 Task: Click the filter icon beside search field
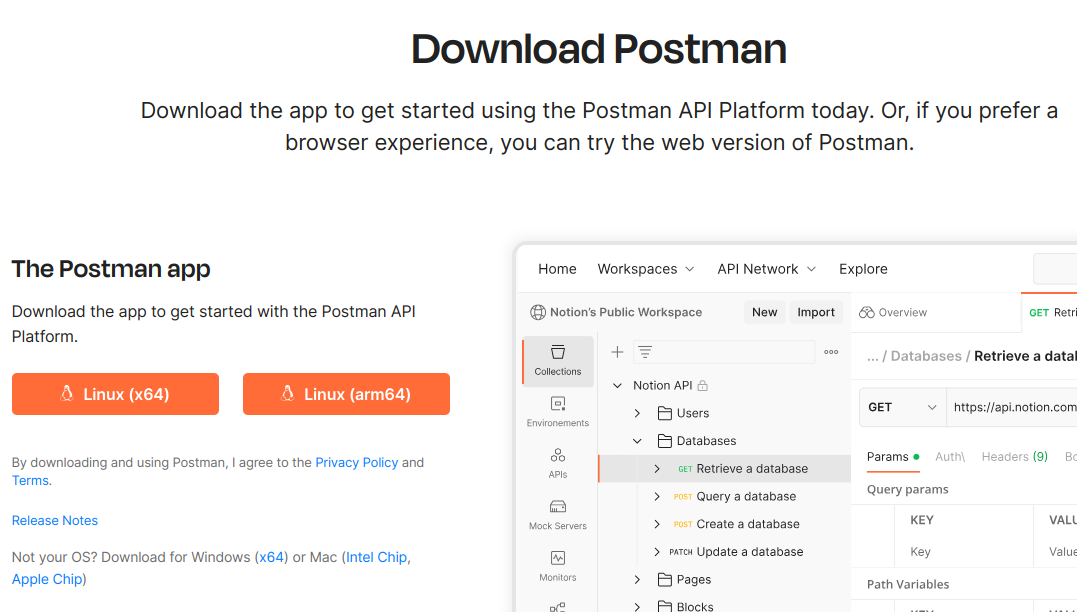[645, 352]
